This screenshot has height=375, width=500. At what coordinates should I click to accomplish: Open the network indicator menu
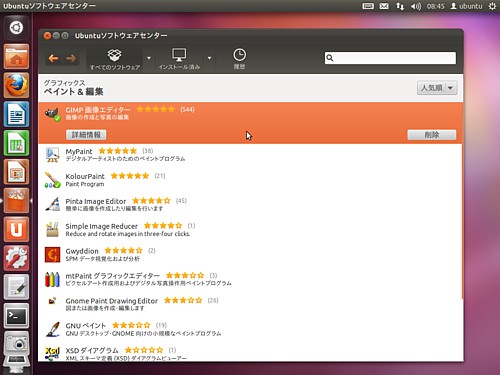[400, 6]
